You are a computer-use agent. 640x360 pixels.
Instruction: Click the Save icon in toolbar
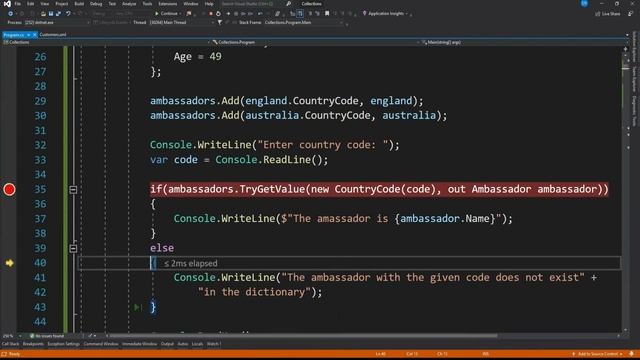51,13
